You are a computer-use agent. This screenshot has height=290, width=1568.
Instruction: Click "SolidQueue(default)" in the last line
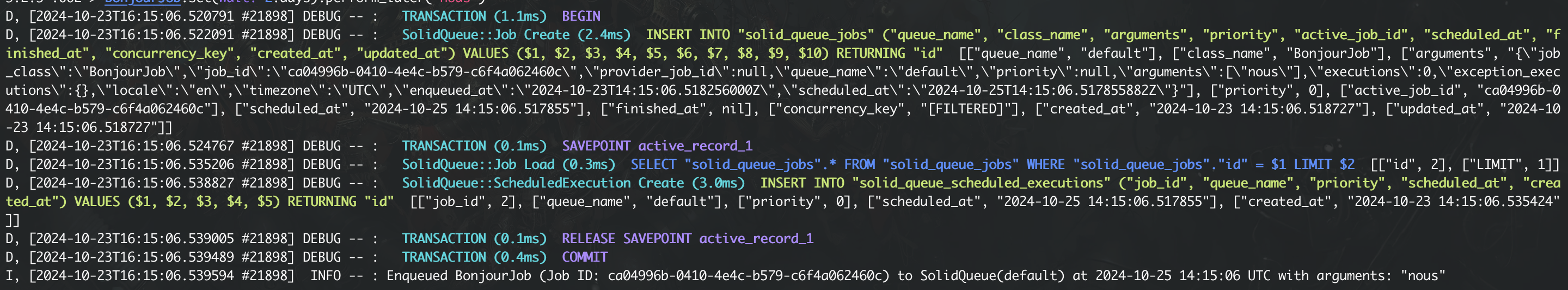pyautogui.click(x=992, y=276)
